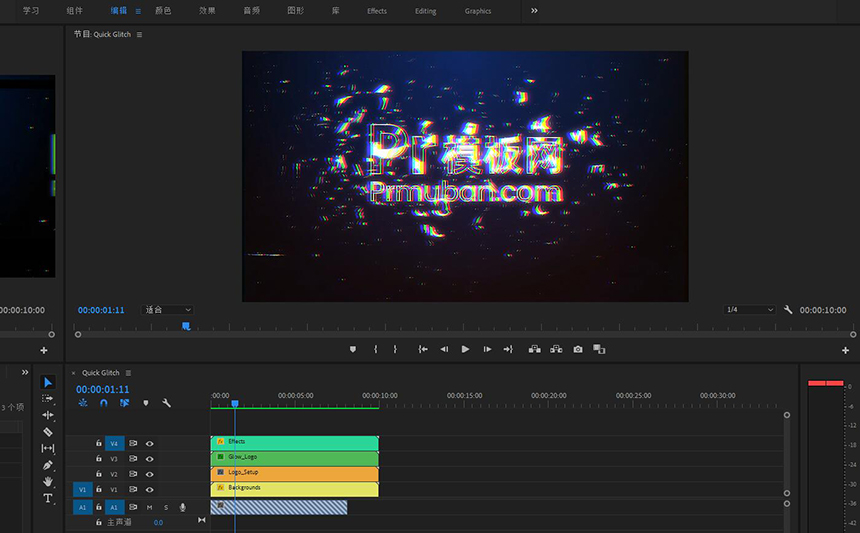Mute the A1 audio track

[x=149, y=508]
